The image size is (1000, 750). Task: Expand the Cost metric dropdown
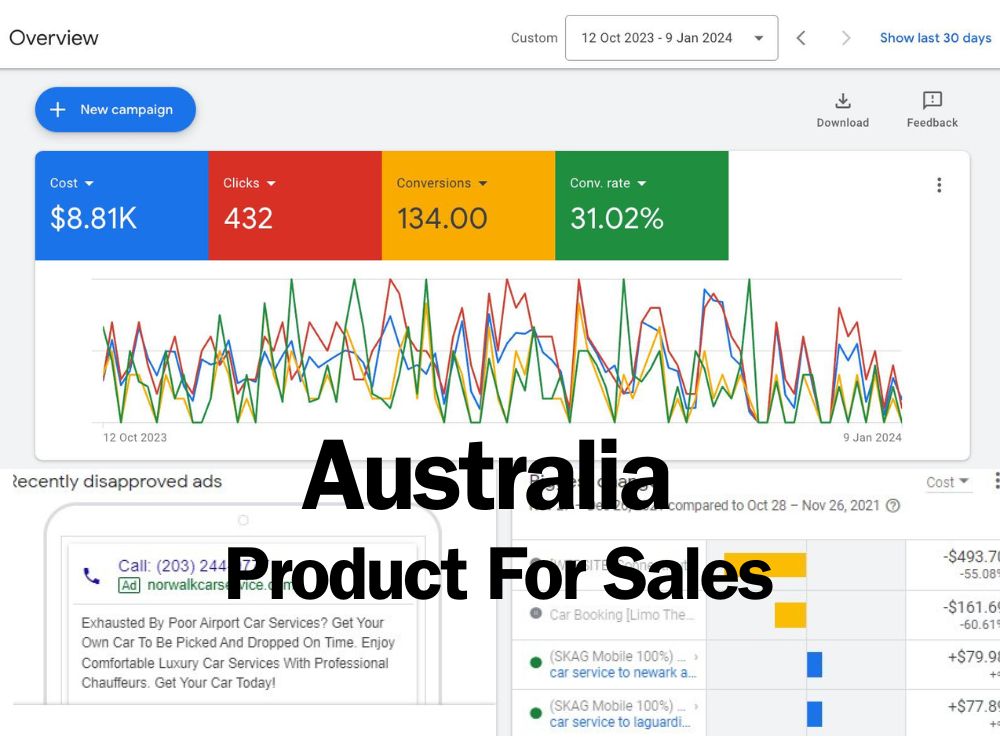89,184
